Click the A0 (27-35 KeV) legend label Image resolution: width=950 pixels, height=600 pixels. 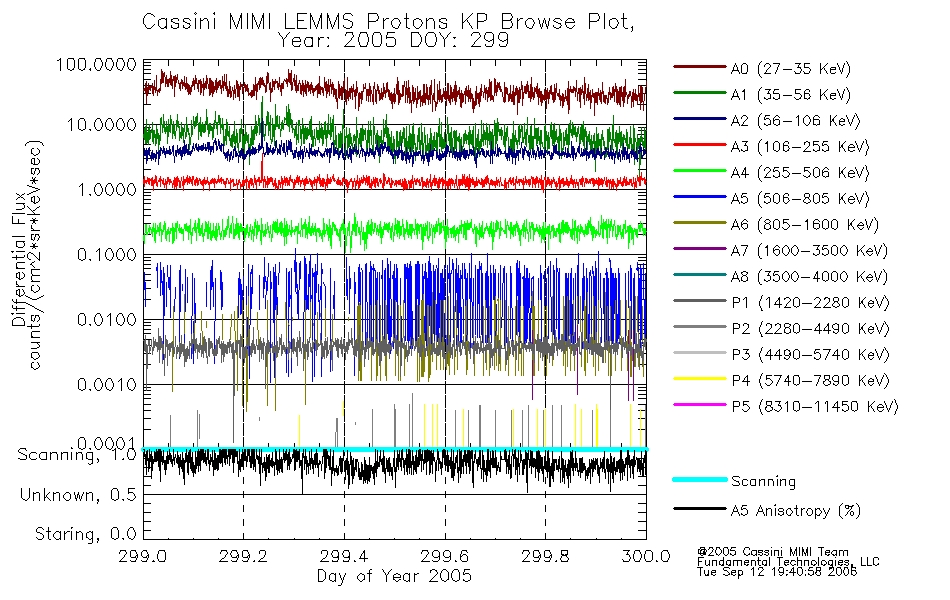(791, 68)
